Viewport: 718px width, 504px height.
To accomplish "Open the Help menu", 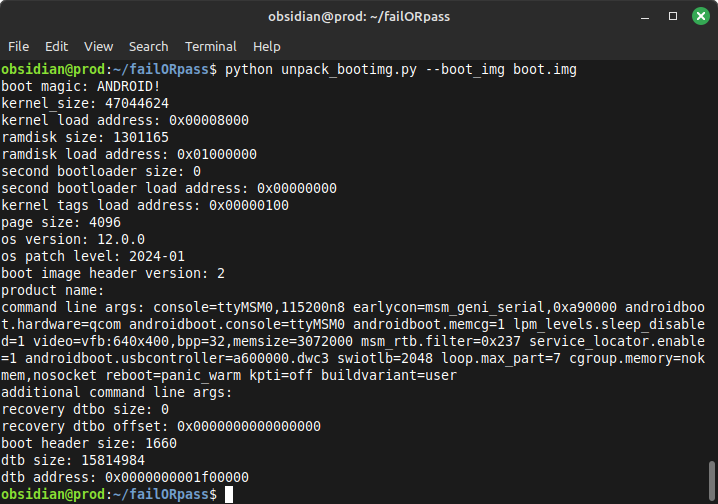I will pyautogui.click(x=266, y=46).
